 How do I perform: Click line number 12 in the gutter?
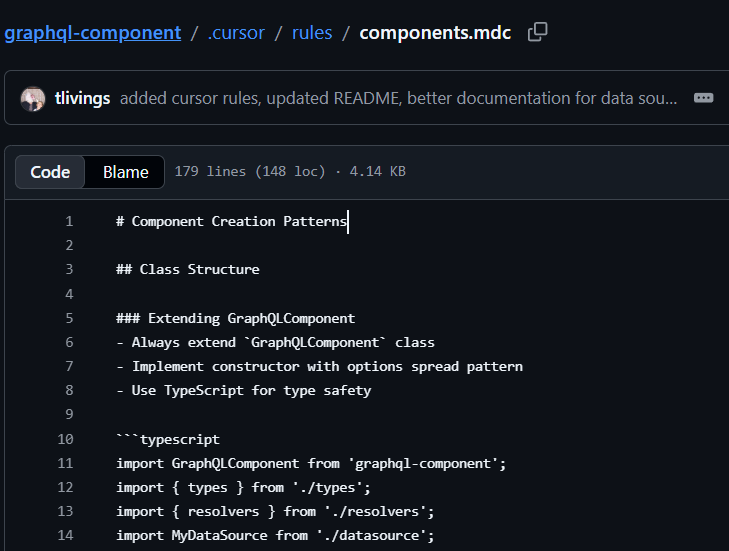(x=66, y=487)
